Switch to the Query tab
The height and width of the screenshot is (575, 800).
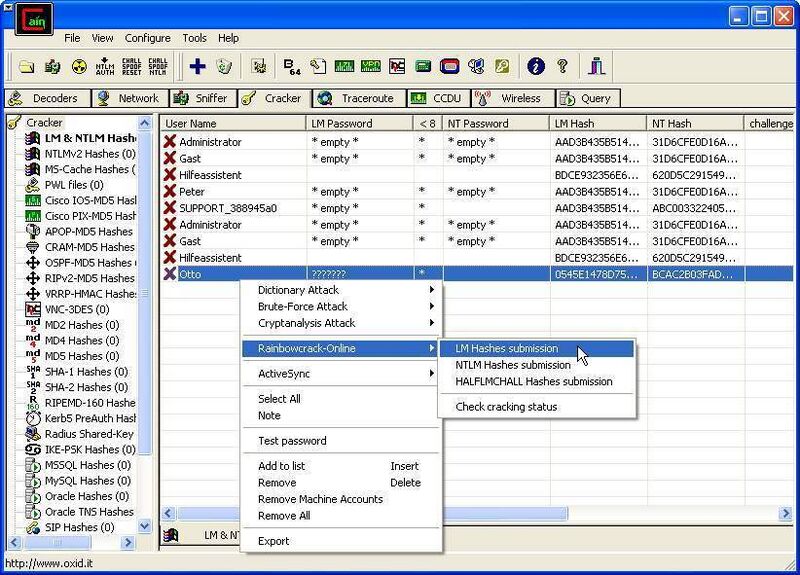588,98
